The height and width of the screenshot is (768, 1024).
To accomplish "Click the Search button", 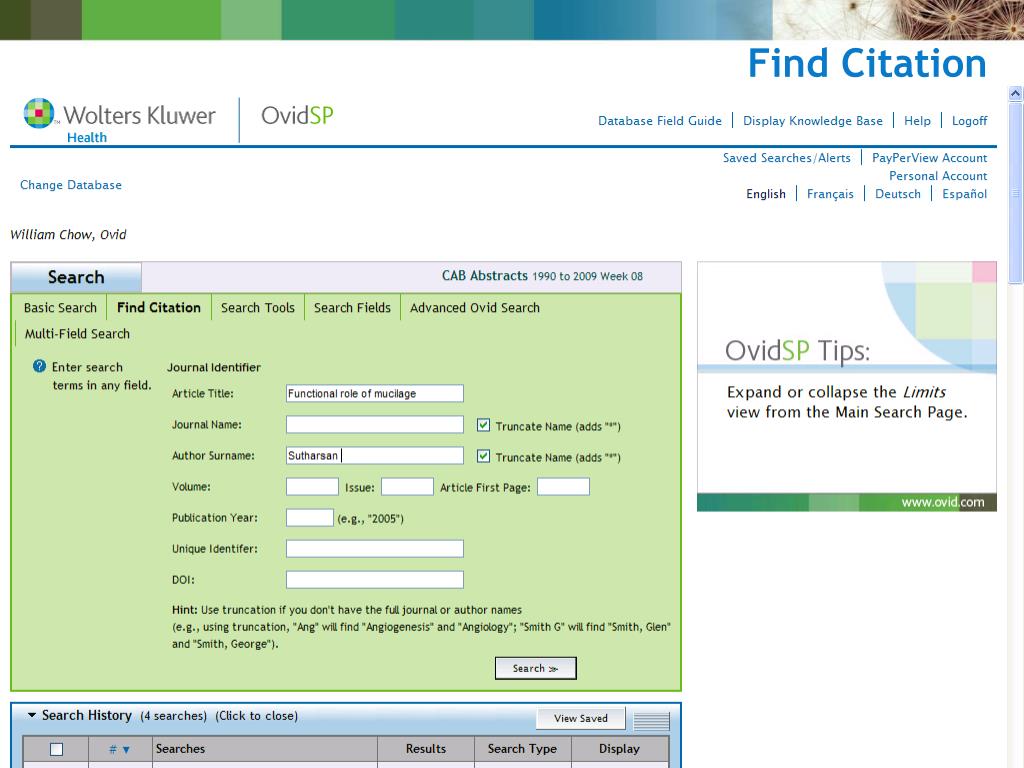I will click(x=536, y=668).
